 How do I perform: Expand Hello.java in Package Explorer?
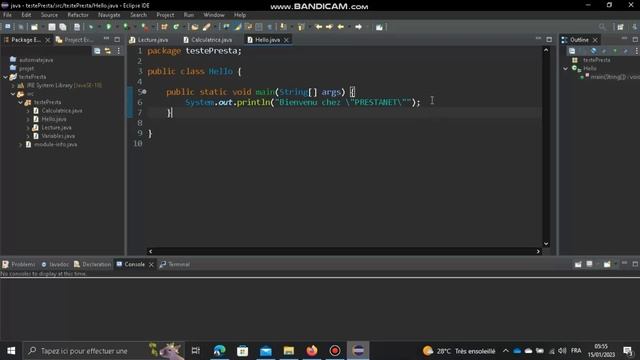click(x=28, y=120)
